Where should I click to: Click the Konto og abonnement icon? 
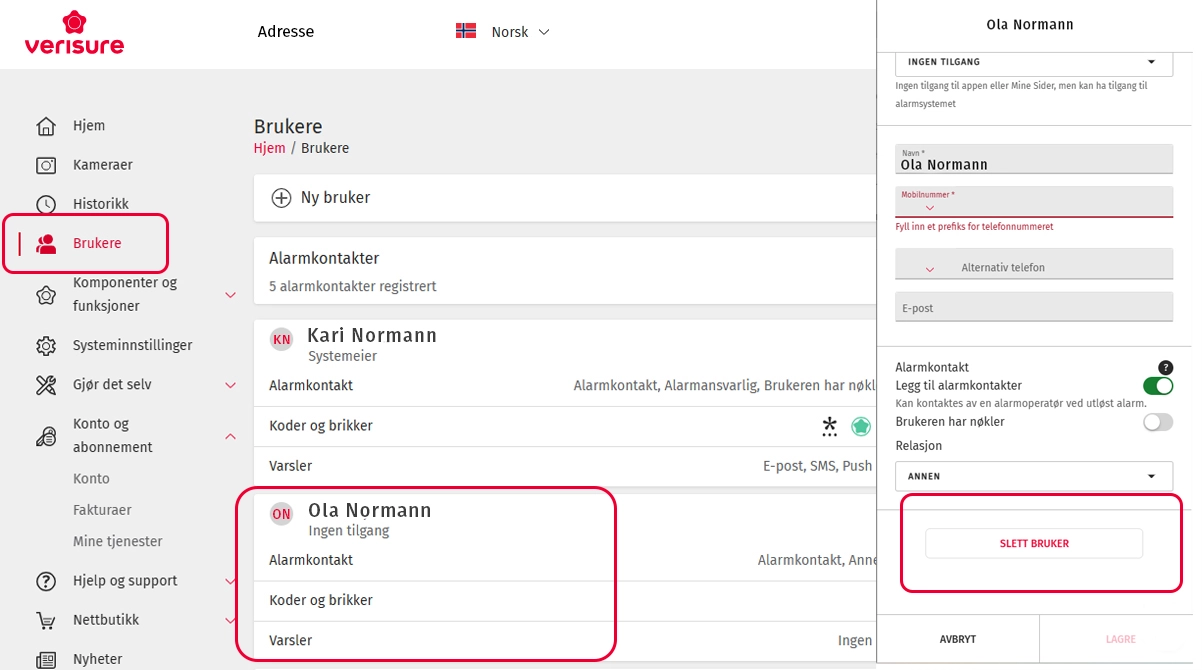coord(46,436)
